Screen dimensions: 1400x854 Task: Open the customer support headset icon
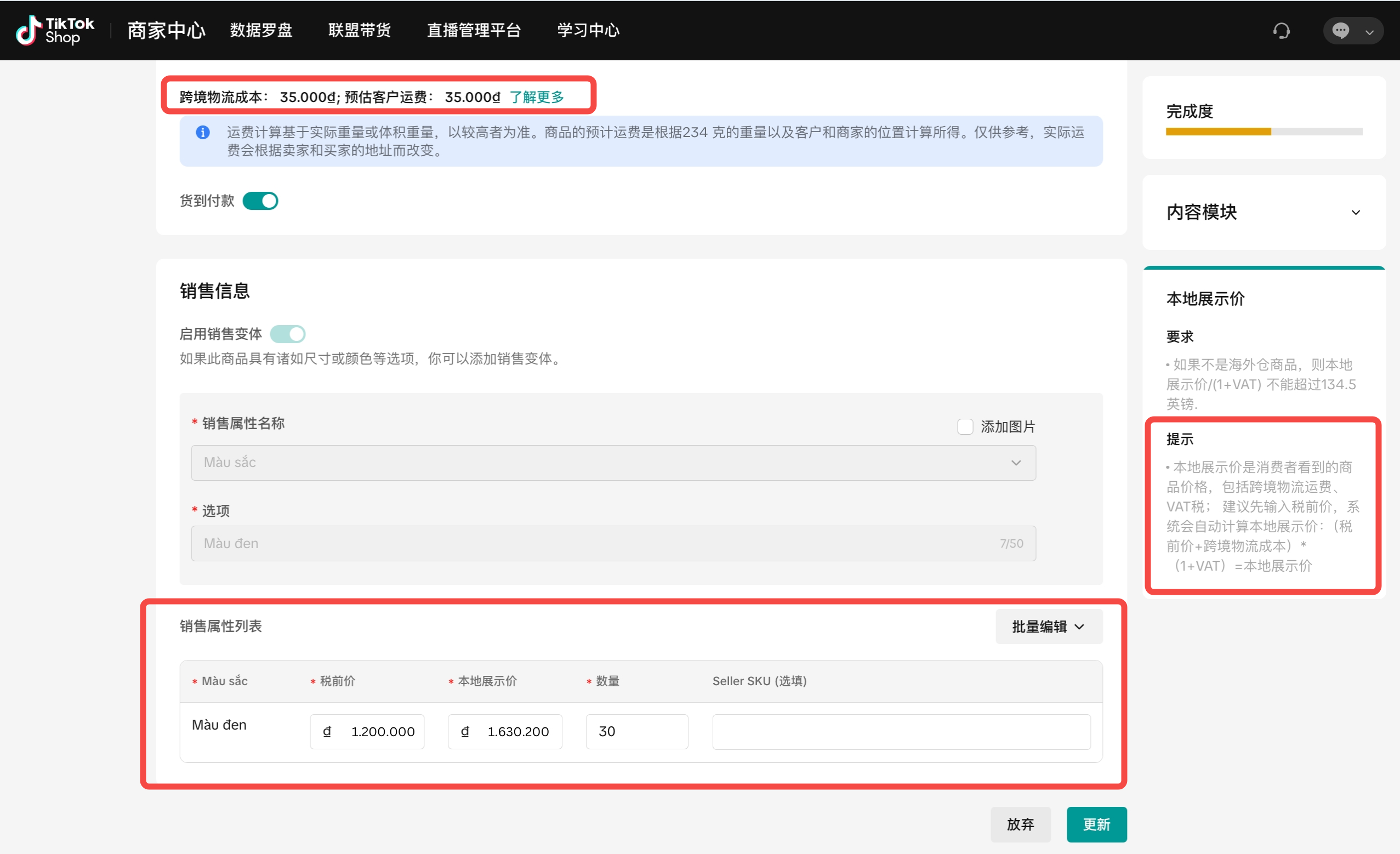[x=1281, y=31]
